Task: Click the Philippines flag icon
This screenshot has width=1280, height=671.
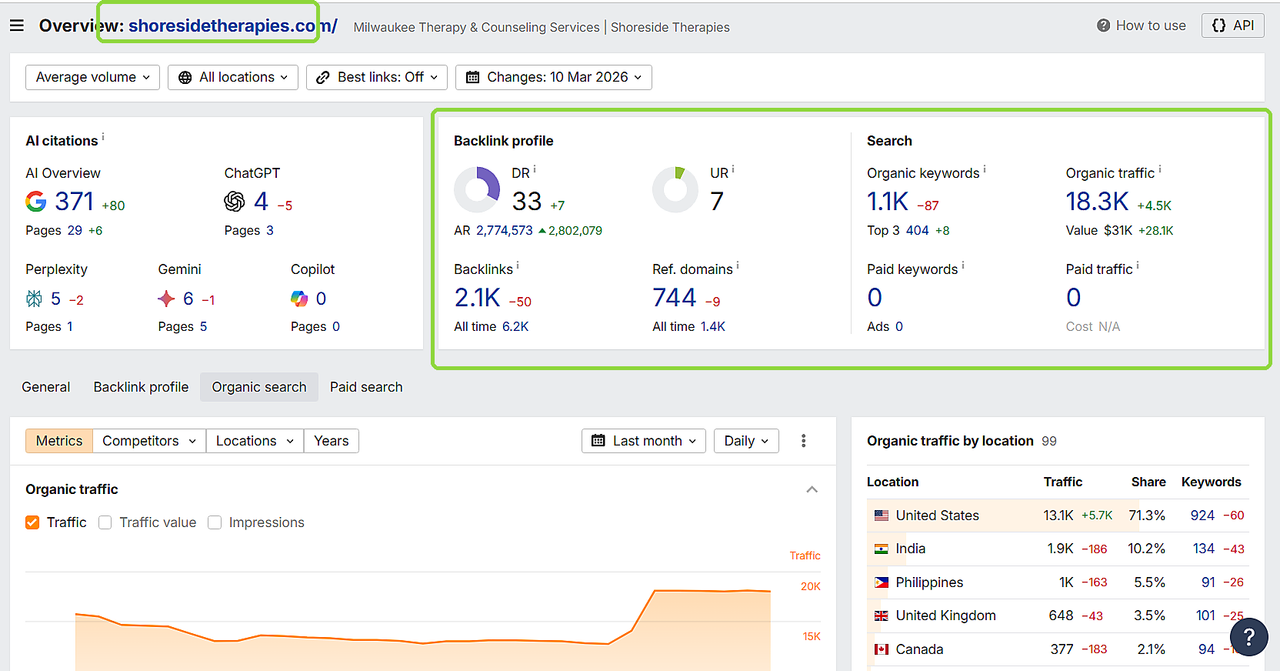Action: [881, 583]
